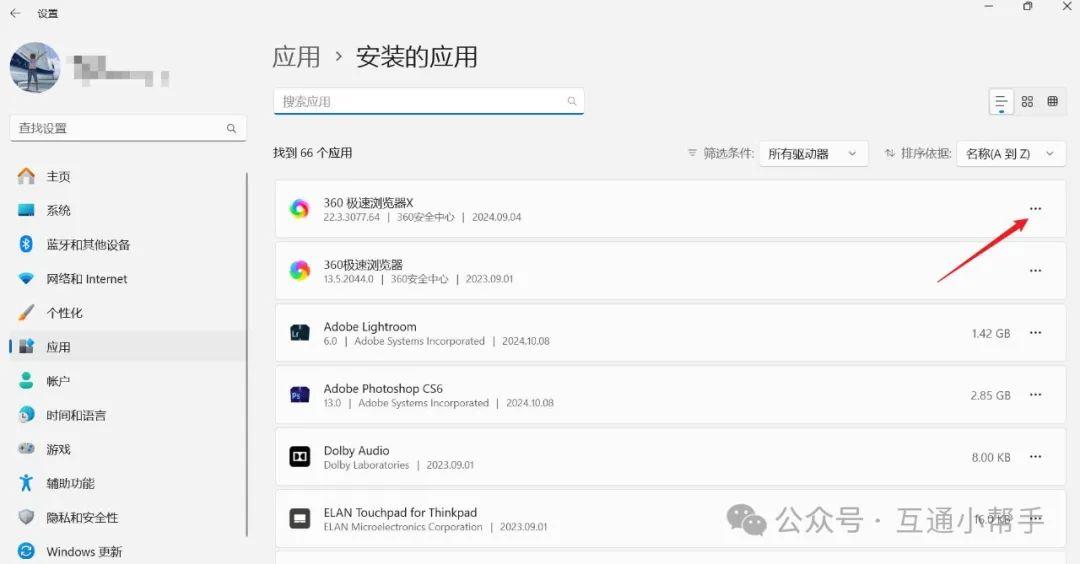The height and width of the screenshot is (564, 1080).
Task: Click the 主页 house icon
Action: tap(26, 176)
